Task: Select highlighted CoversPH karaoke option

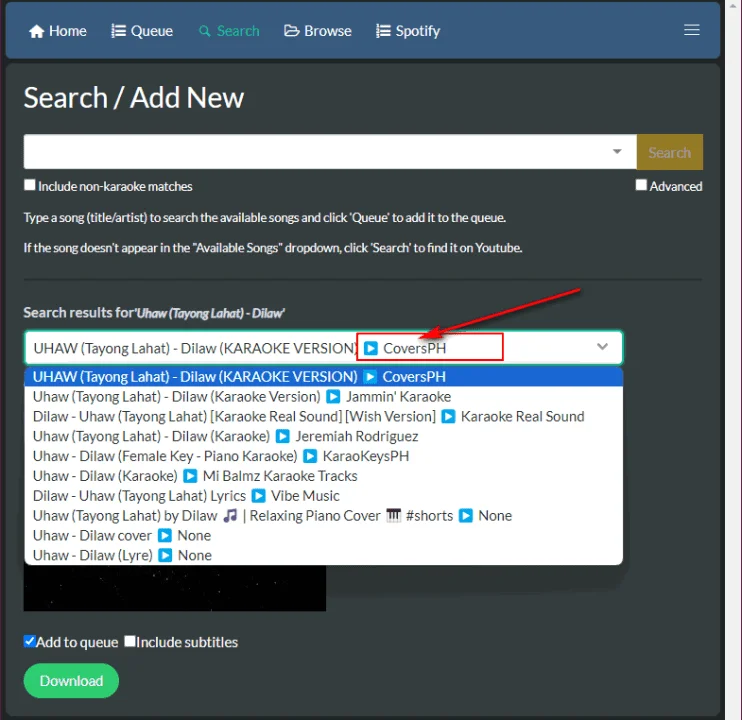Action: pyautogui.click(x=323, y=377)
